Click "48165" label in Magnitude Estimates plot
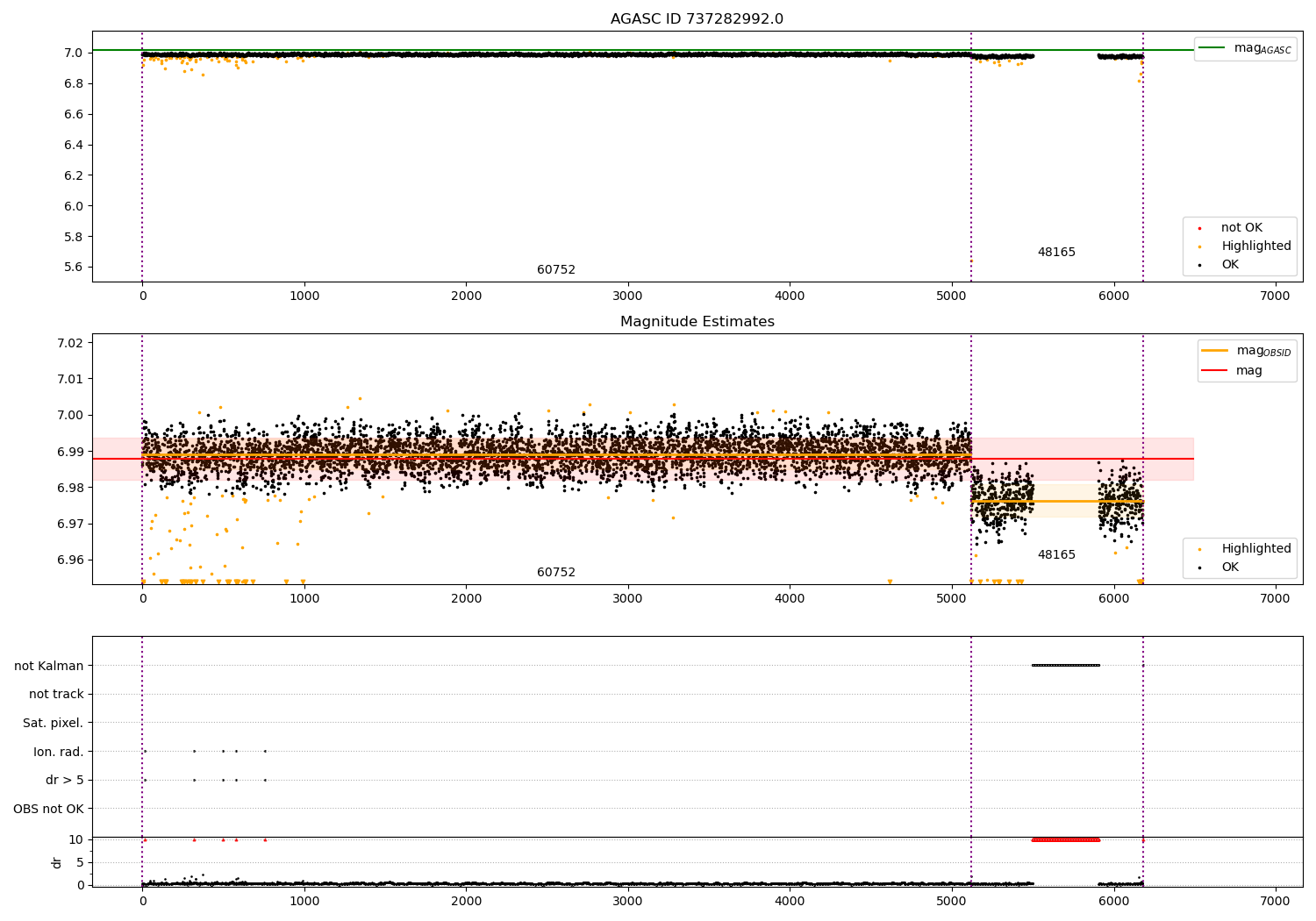 tap(1056, 555)
